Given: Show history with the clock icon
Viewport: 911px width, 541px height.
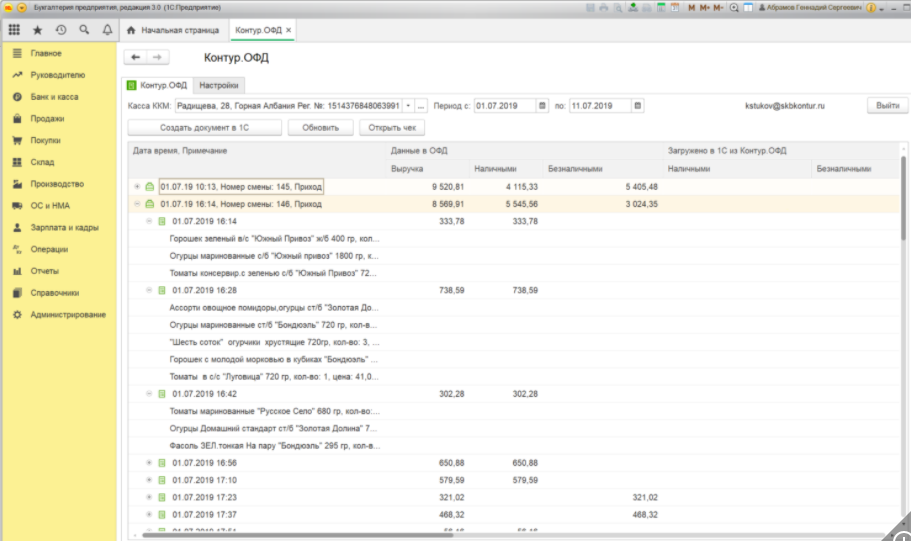Looking at the screenshot, I should (61, 30).
